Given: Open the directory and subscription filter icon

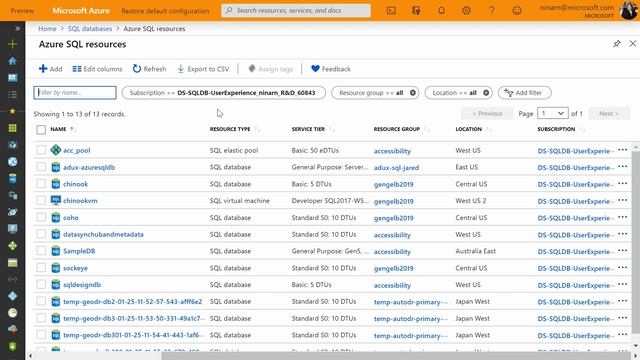Looking at the screenshot, I should pyautogui.click(x=416, y=11).
